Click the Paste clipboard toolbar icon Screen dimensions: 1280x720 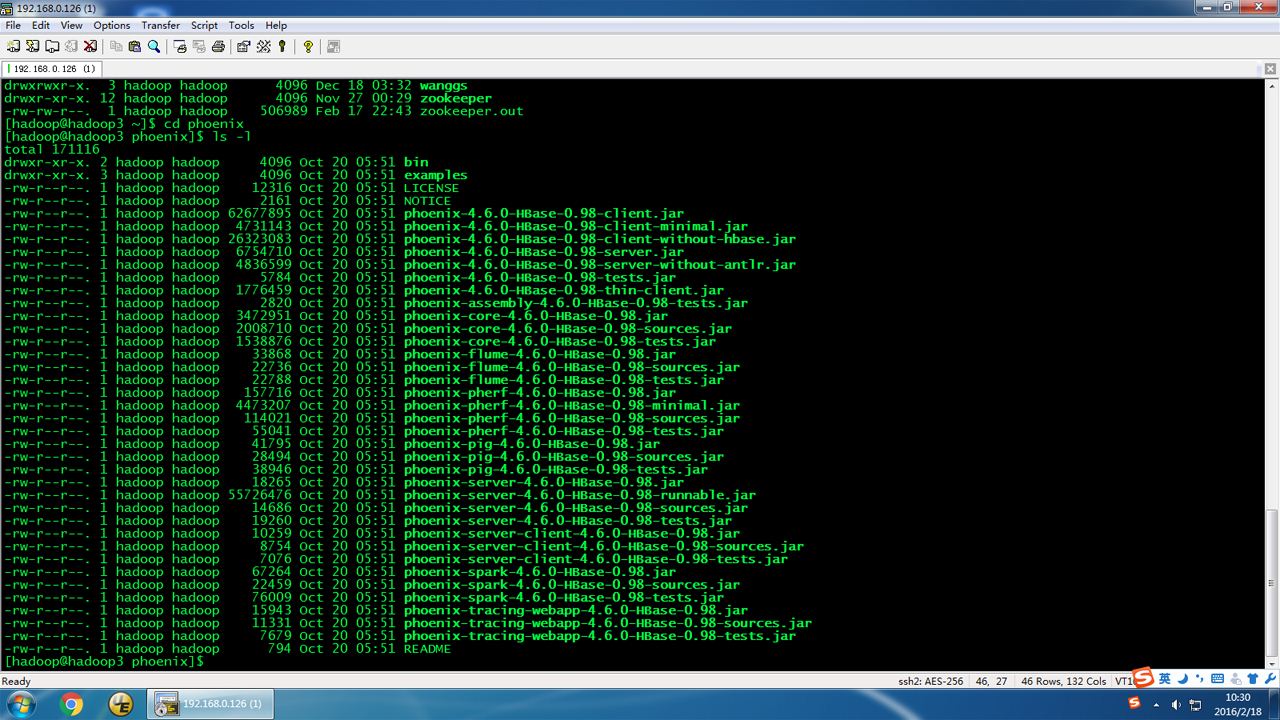point(135,46)
